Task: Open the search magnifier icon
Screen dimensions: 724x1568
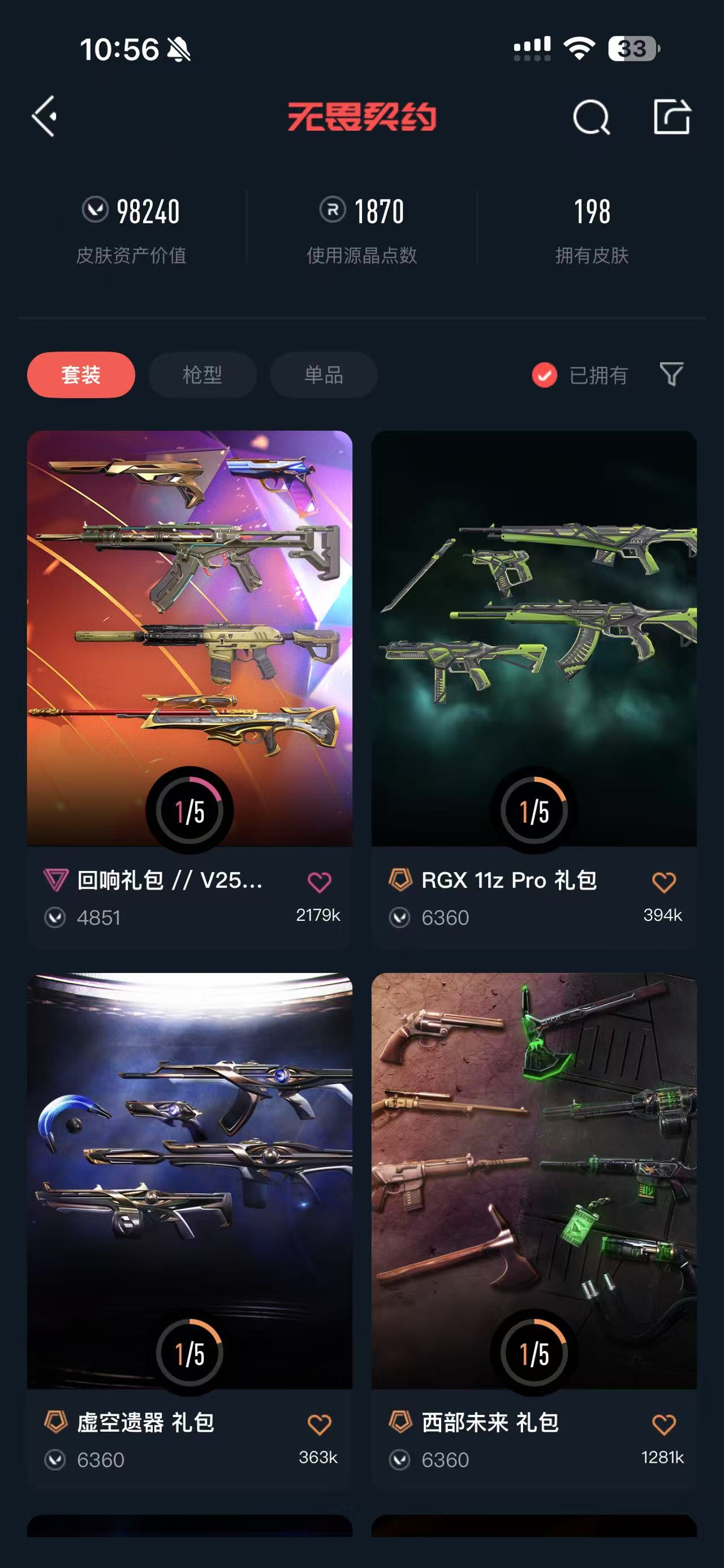Action: tap(591, 116)
